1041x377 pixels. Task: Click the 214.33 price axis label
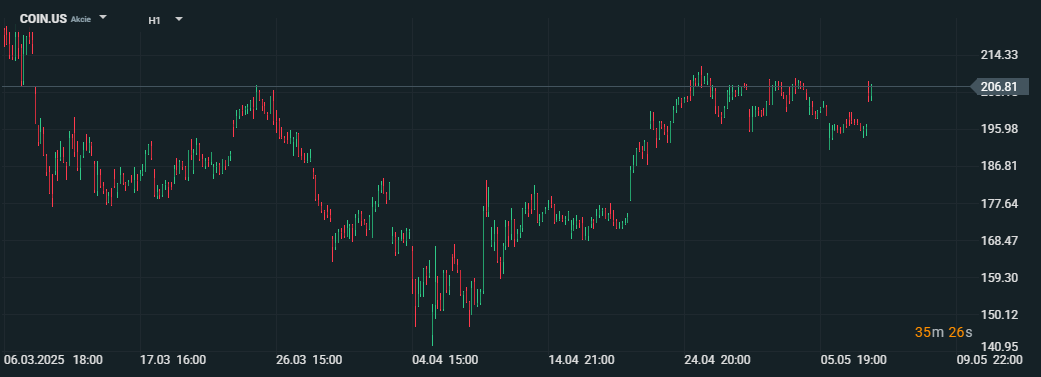point(1000,55)
